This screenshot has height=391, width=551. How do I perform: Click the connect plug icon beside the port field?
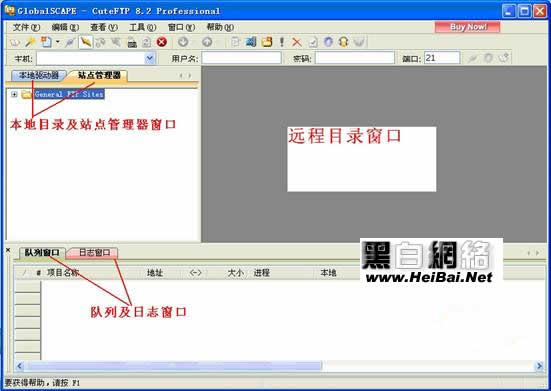pos(472,58)
